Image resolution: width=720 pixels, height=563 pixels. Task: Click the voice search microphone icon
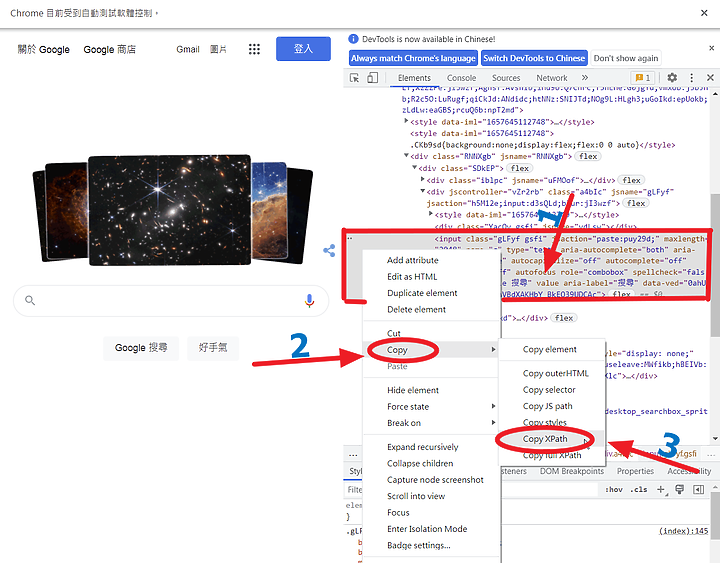pos(309,300)
